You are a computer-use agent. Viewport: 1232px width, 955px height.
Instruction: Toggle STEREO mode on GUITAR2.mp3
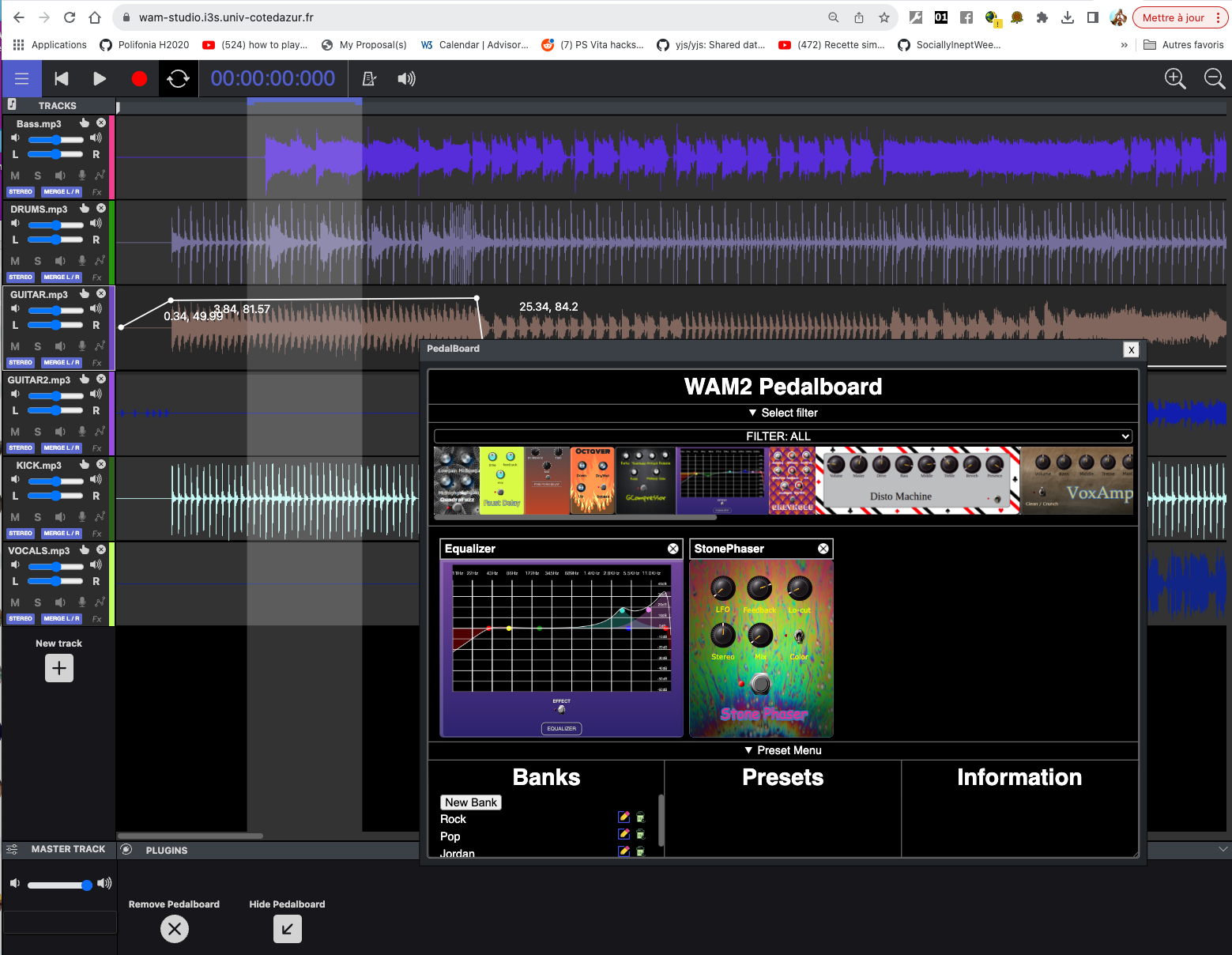[21, 448]
